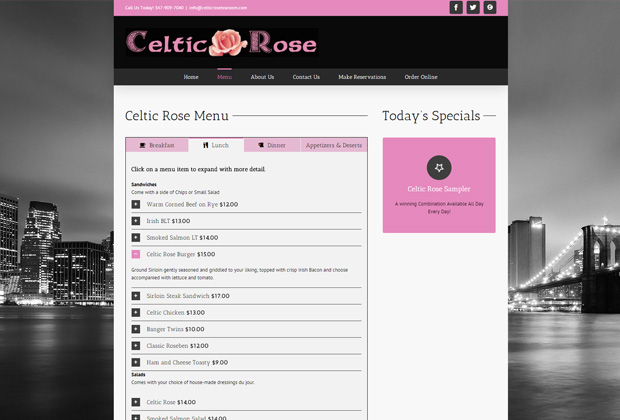Expand Warm Corned Beef on Rye plus icon

point(136,204)
